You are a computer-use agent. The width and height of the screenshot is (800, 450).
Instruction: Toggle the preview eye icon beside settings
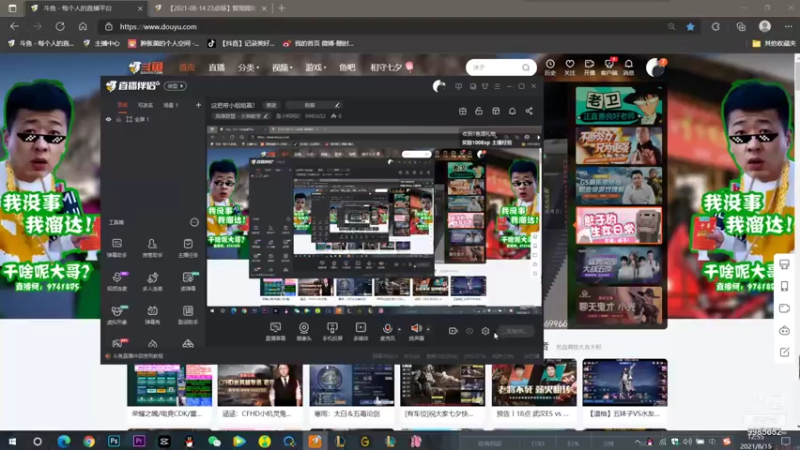click(469, 331)
